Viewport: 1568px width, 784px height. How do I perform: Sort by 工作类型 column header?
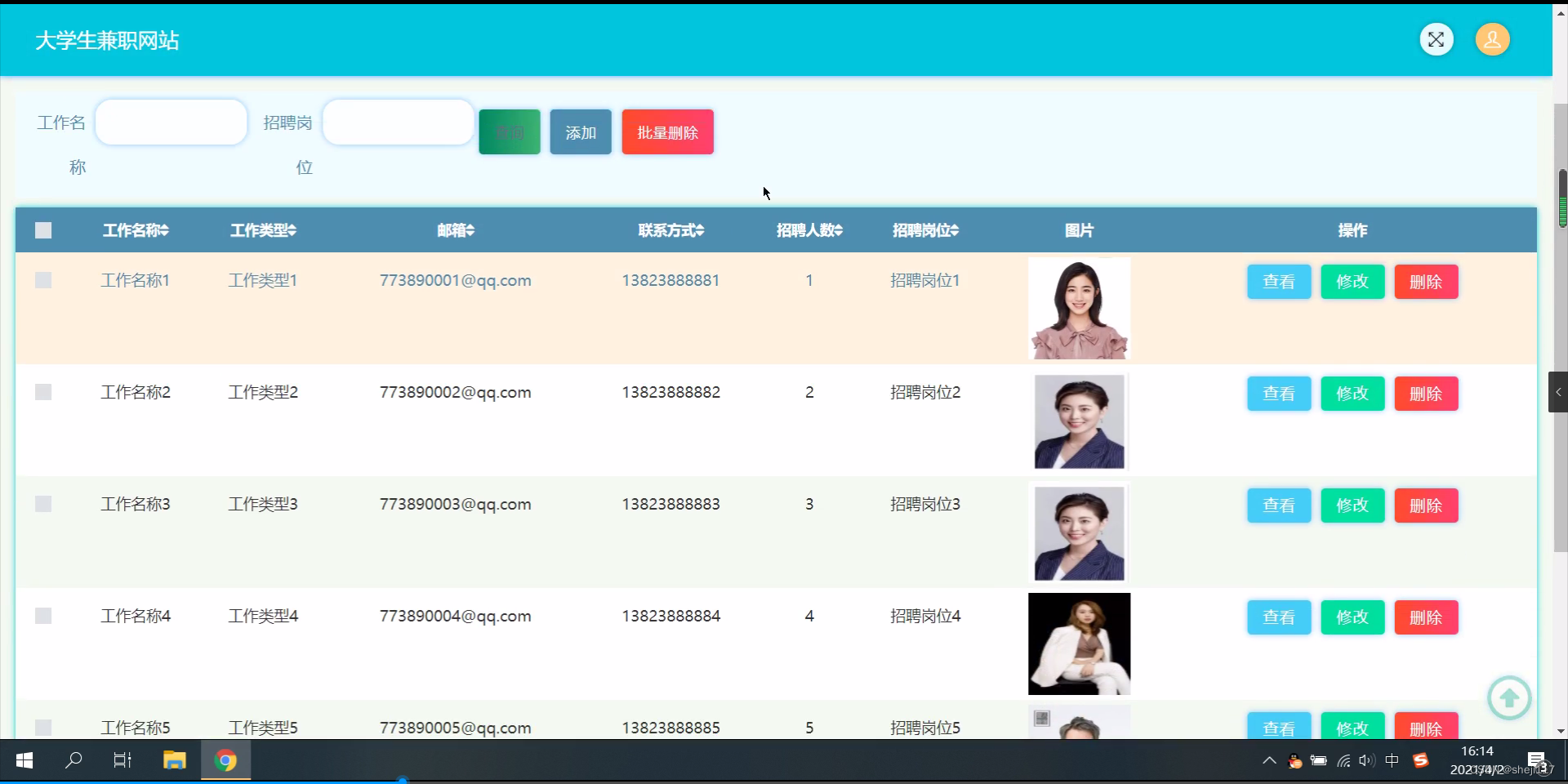(x=263, y=230)
